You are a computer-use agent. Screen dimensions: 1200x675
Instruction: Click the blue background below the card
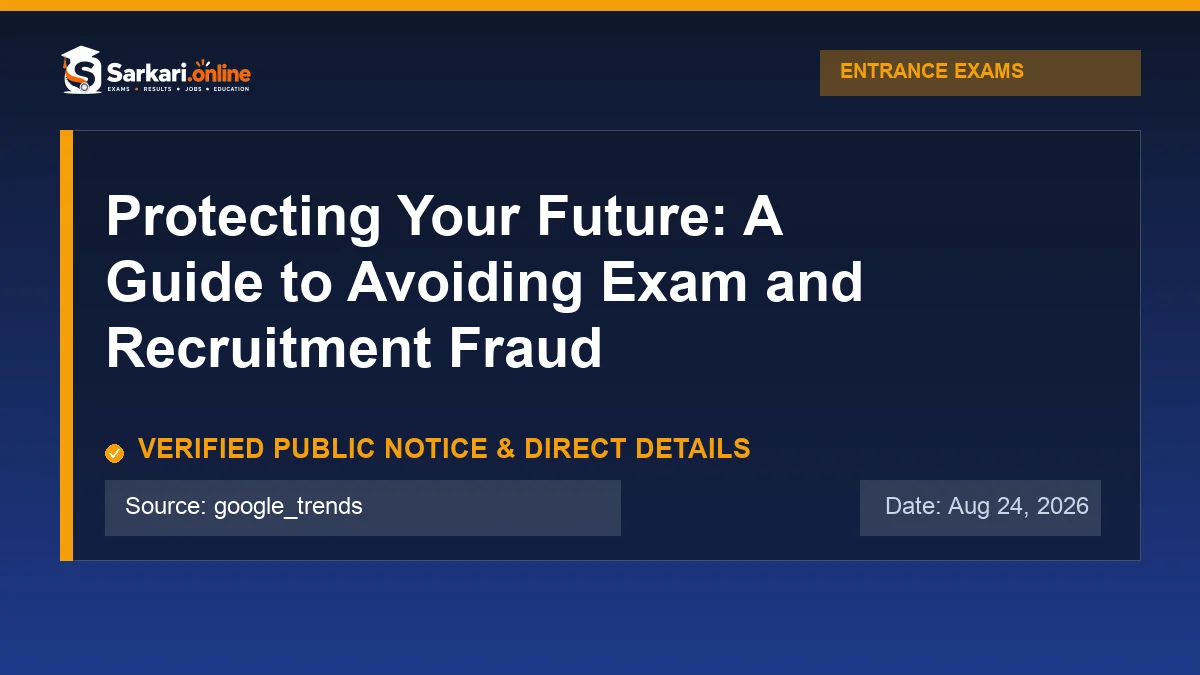click(x=600, y=618)
